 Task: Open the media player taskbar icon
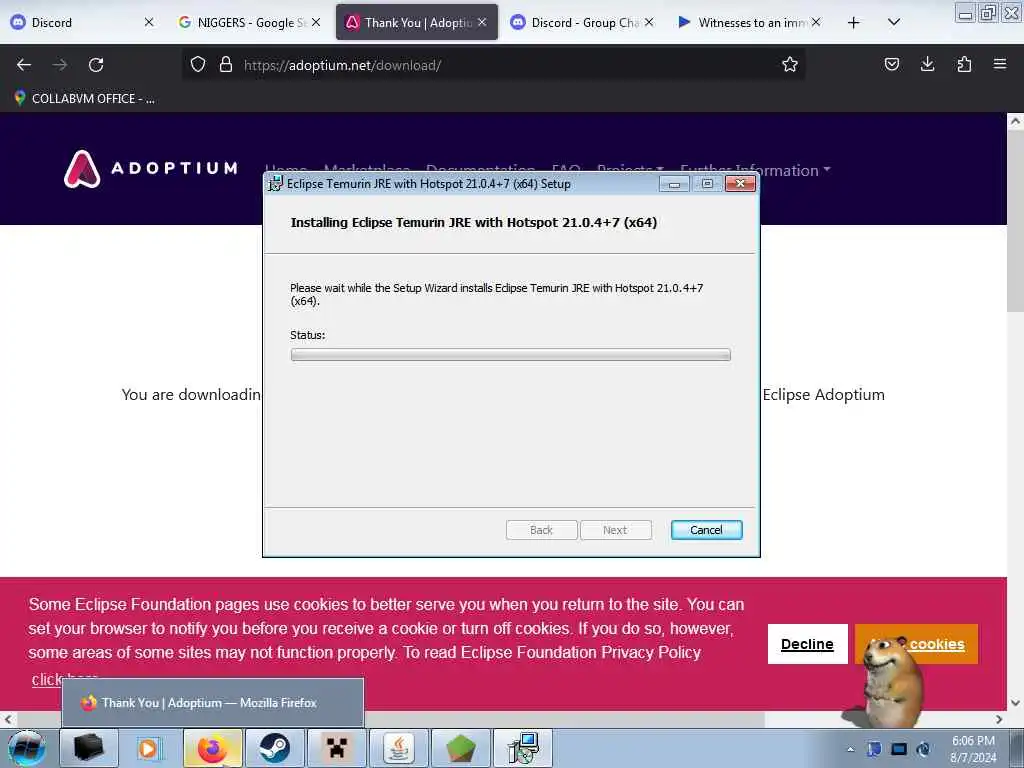tap(149, 748)
